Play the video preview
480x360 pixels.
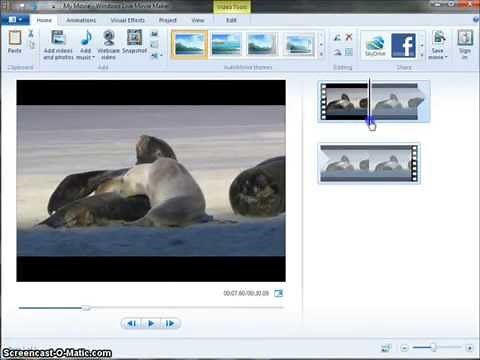click(151, 323)
